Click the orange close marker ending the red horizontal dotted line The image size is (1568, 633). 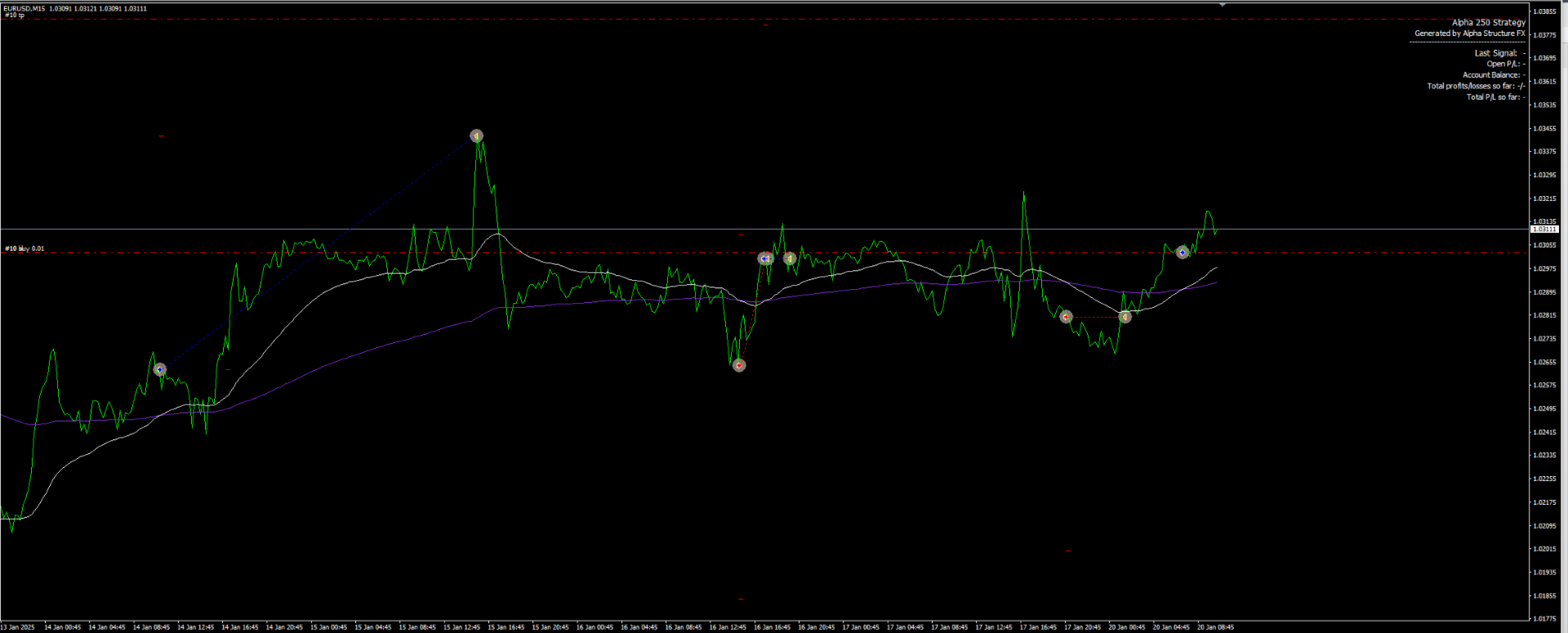[1125, 317]
